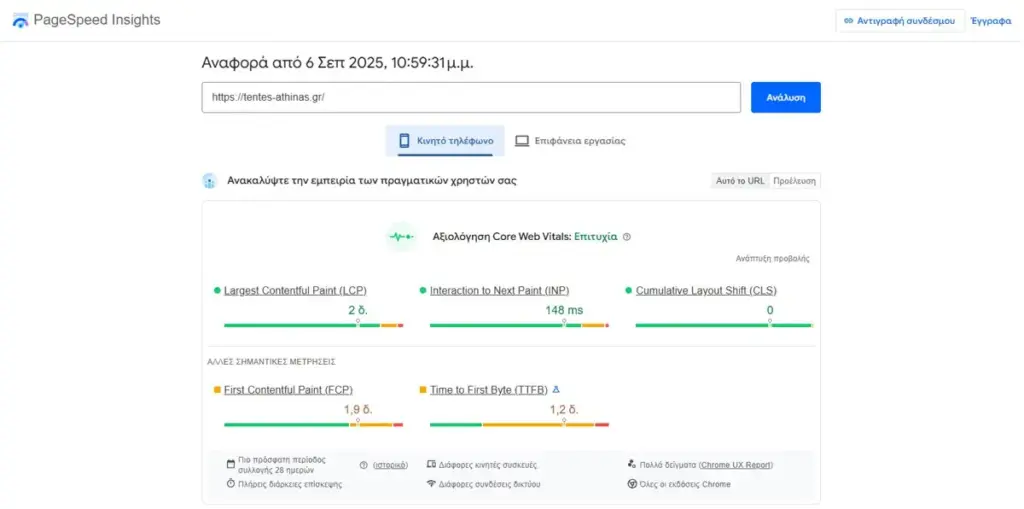This screenshot has width=1024, height=509.
Task: Click the report date heading text
Action: 338,63
